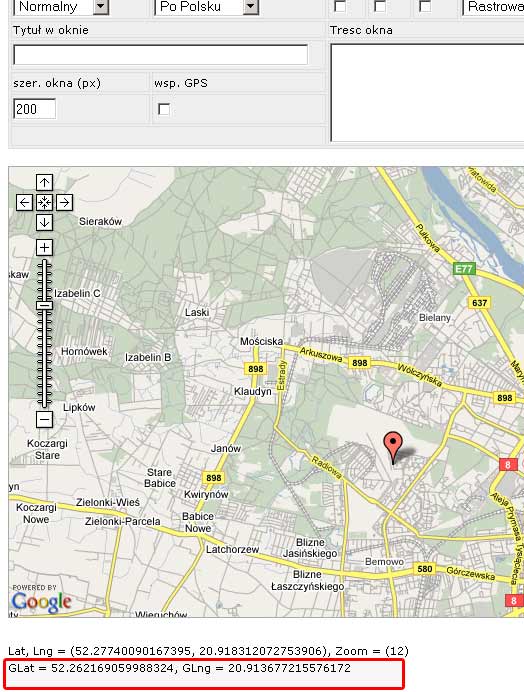The width and height of the screenshot is (524, 692).
Task: Click the Babice Nowe label on the map
Action: [x=198, y=522]
